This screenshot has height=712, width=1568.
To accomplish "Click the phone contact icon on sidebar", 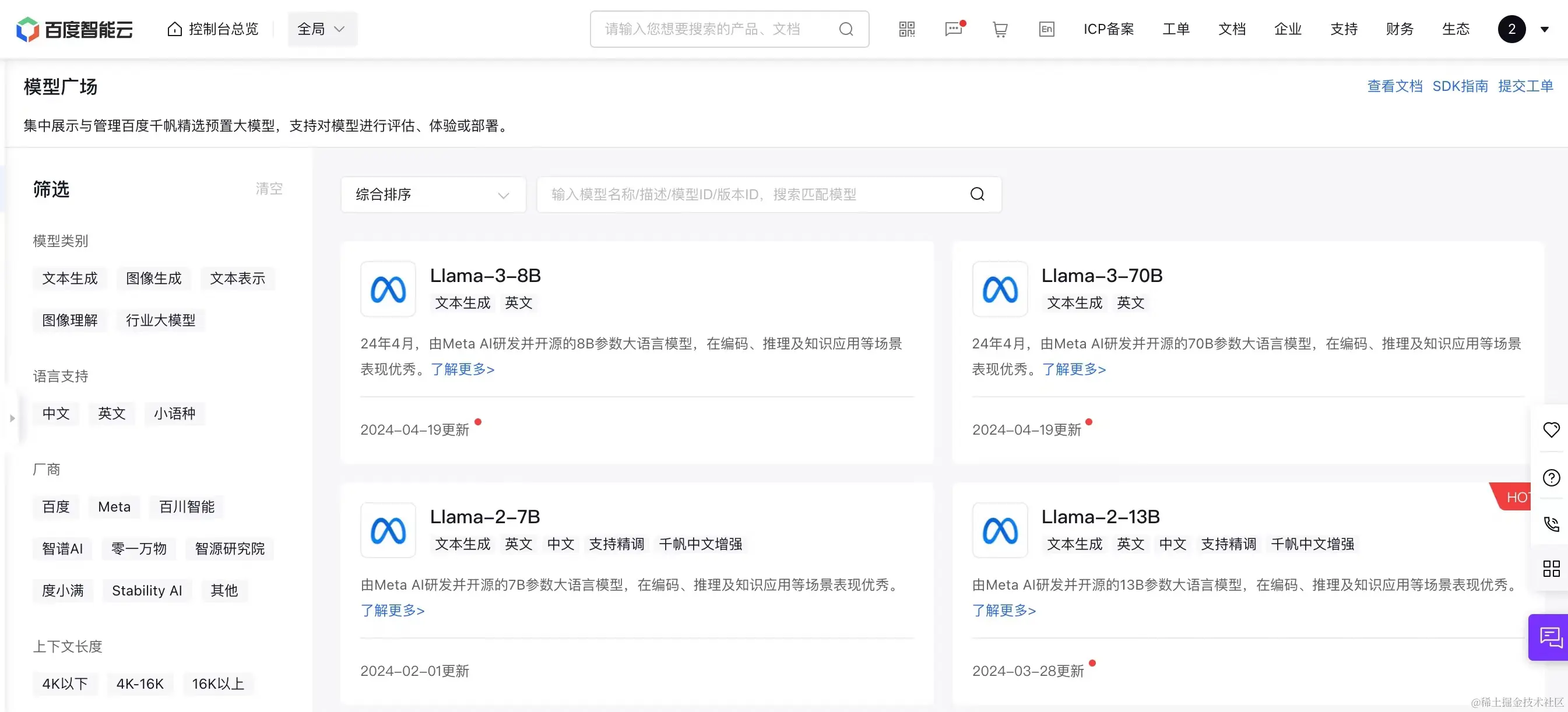I will click(1551, 523).
